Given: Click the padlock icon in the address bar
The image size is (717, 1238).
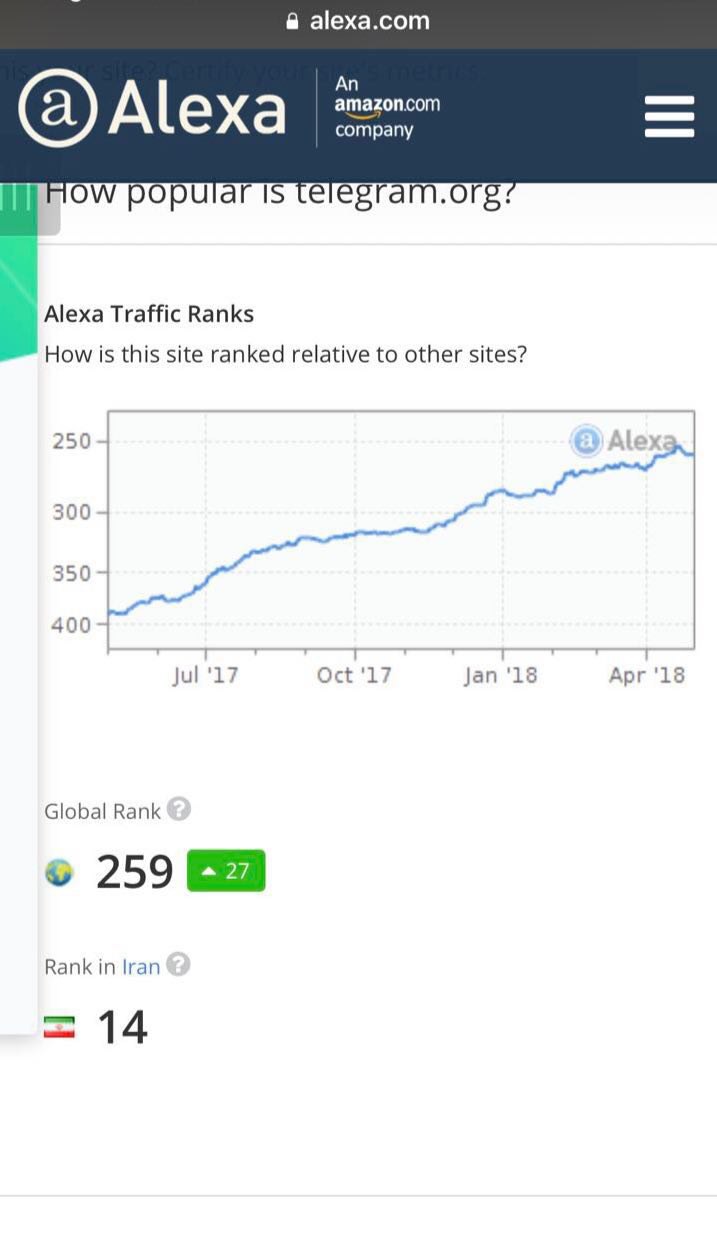Looking at the screenshot, I should [x=292, y=21].
